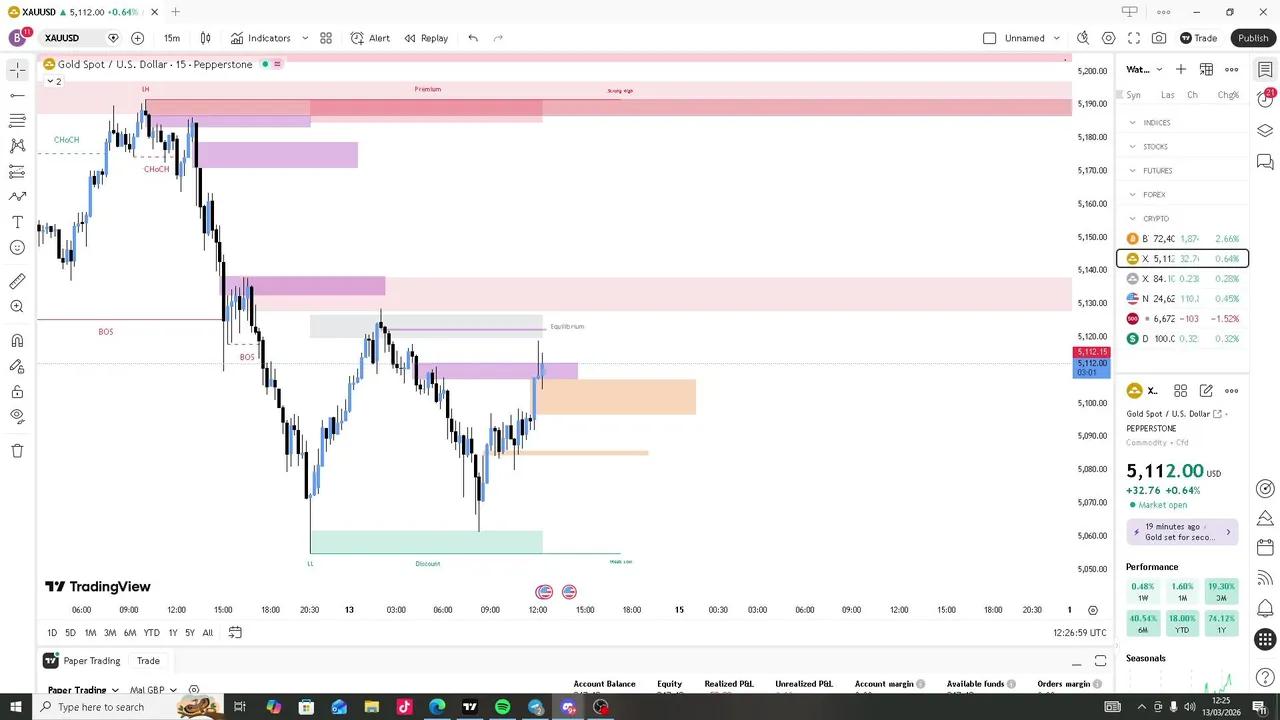Open the Gold set for seco... news item

1183,532
